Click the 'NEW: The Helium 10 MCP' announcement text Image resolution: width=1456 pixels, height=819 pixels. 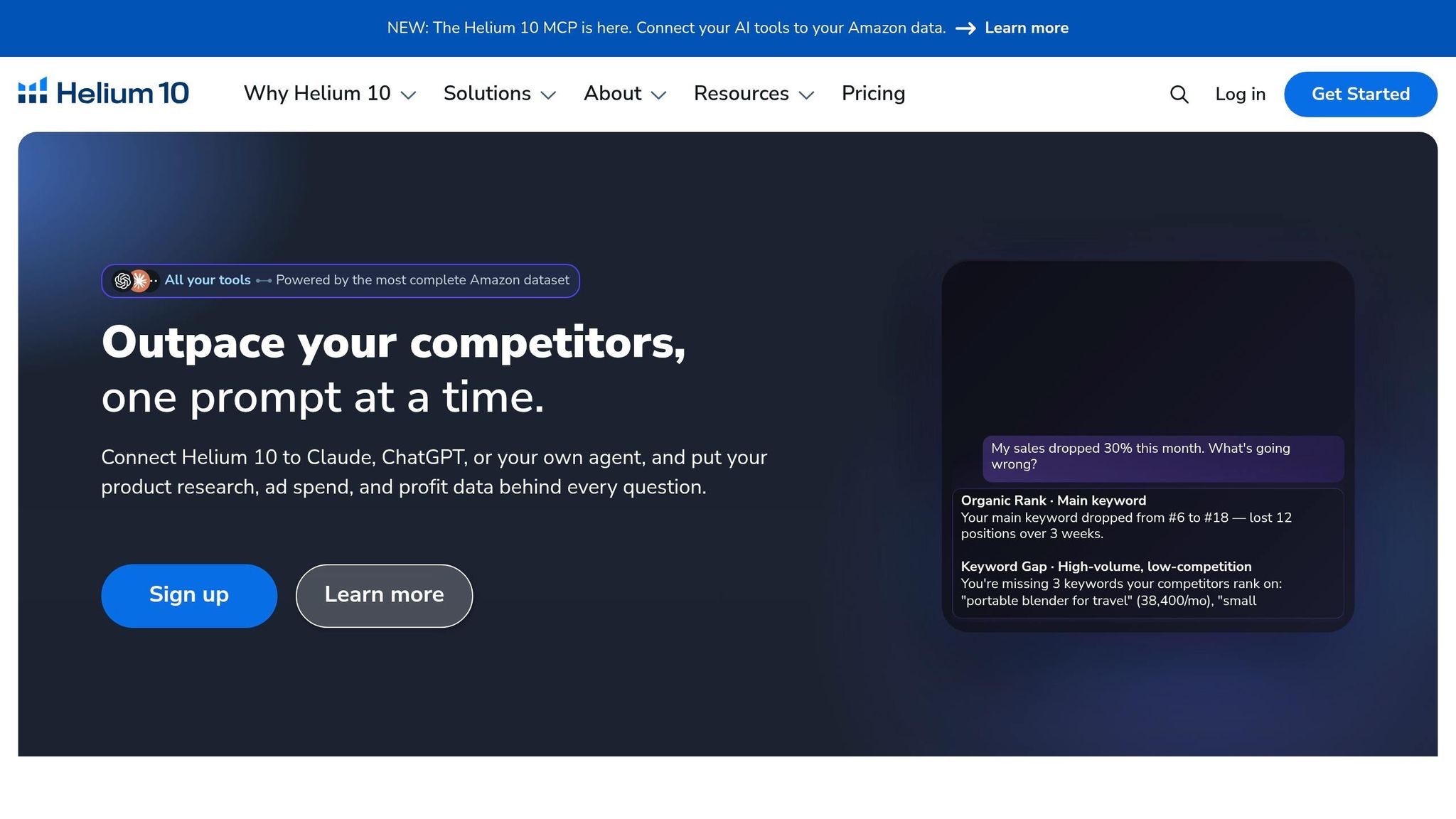coord(666,28)
